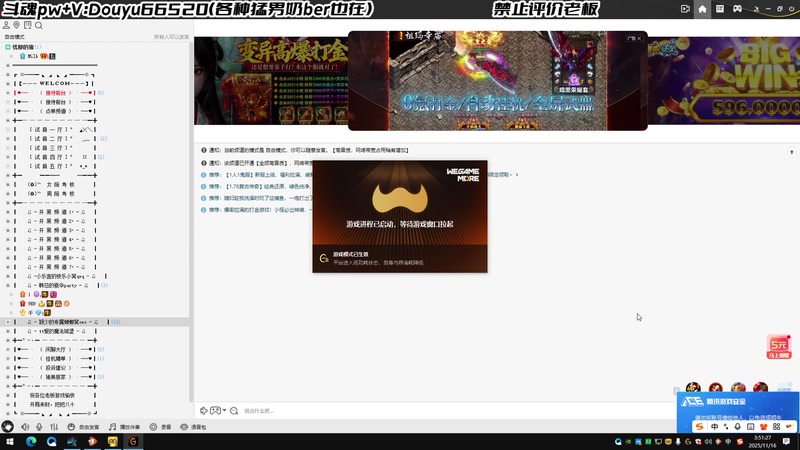
Task: Click the round hand icon at bottom-left
Action: [7, 427]
